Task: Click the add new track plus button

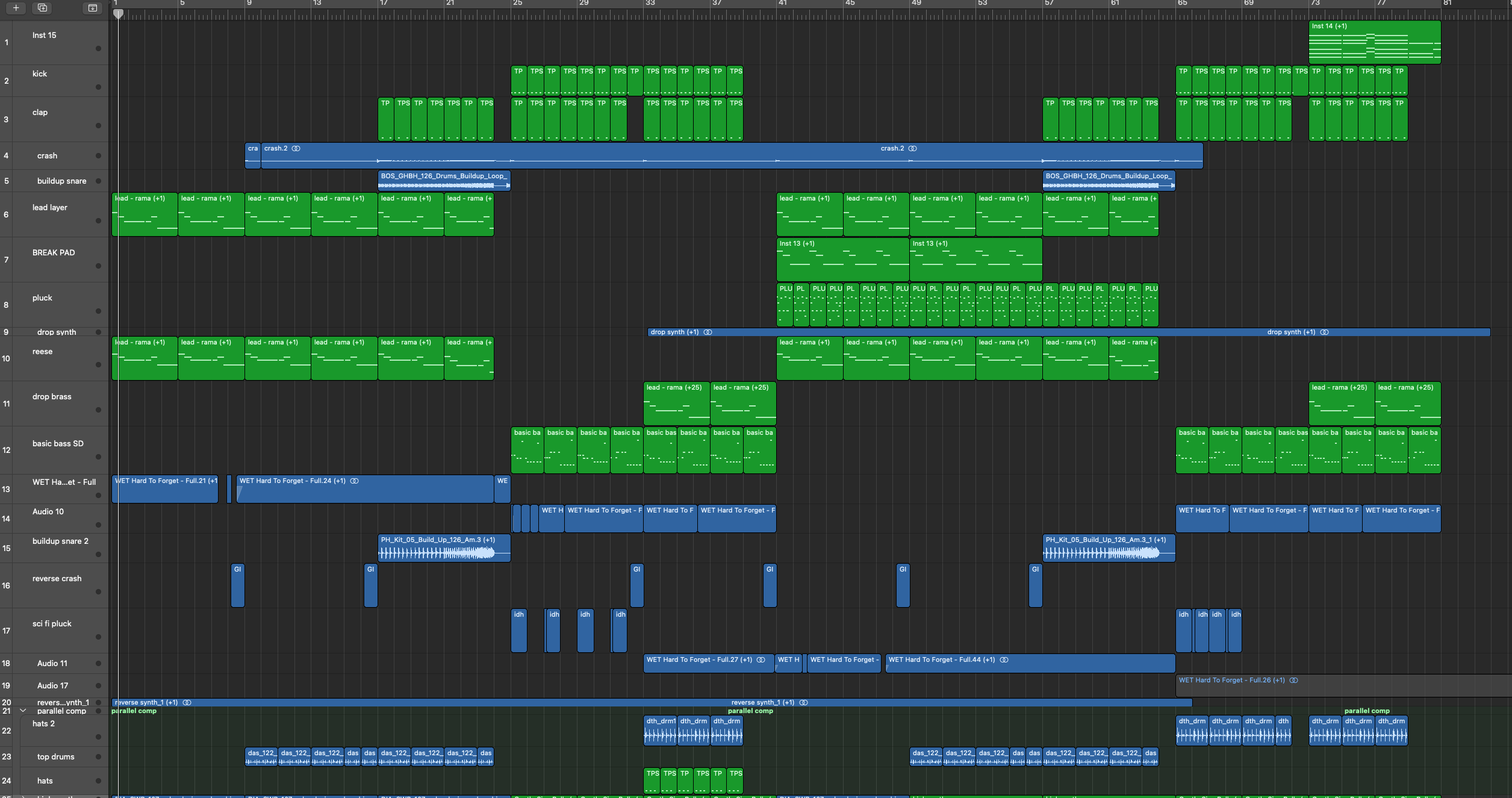Action: pyautogui.click(x=16, y=8)
